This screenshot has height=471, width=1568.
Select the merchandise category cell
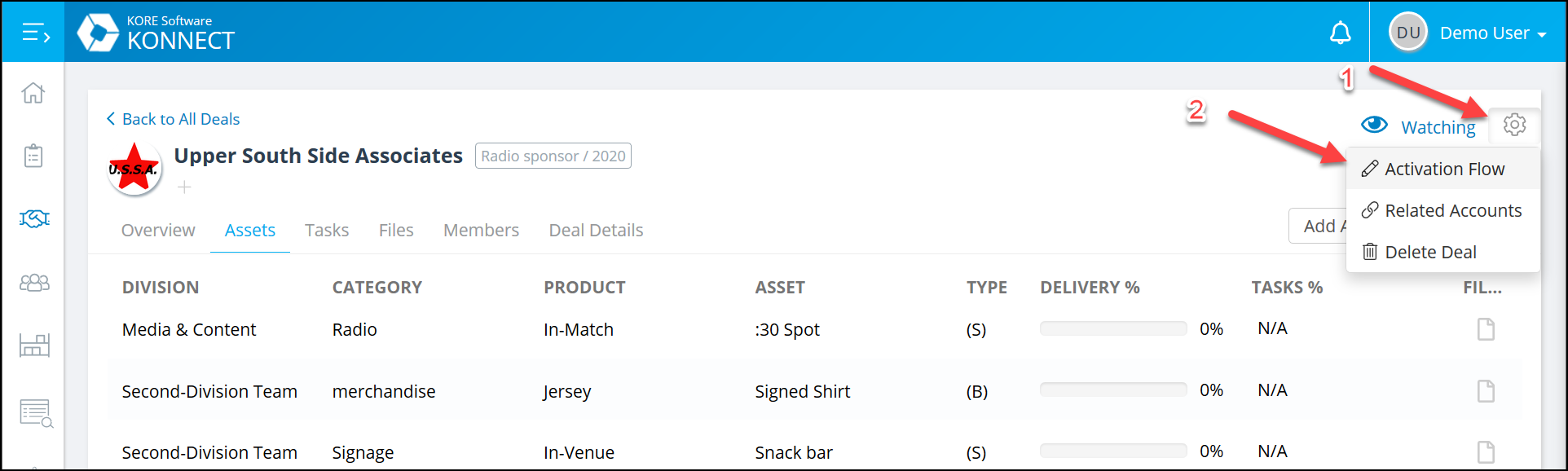(384, 391)
